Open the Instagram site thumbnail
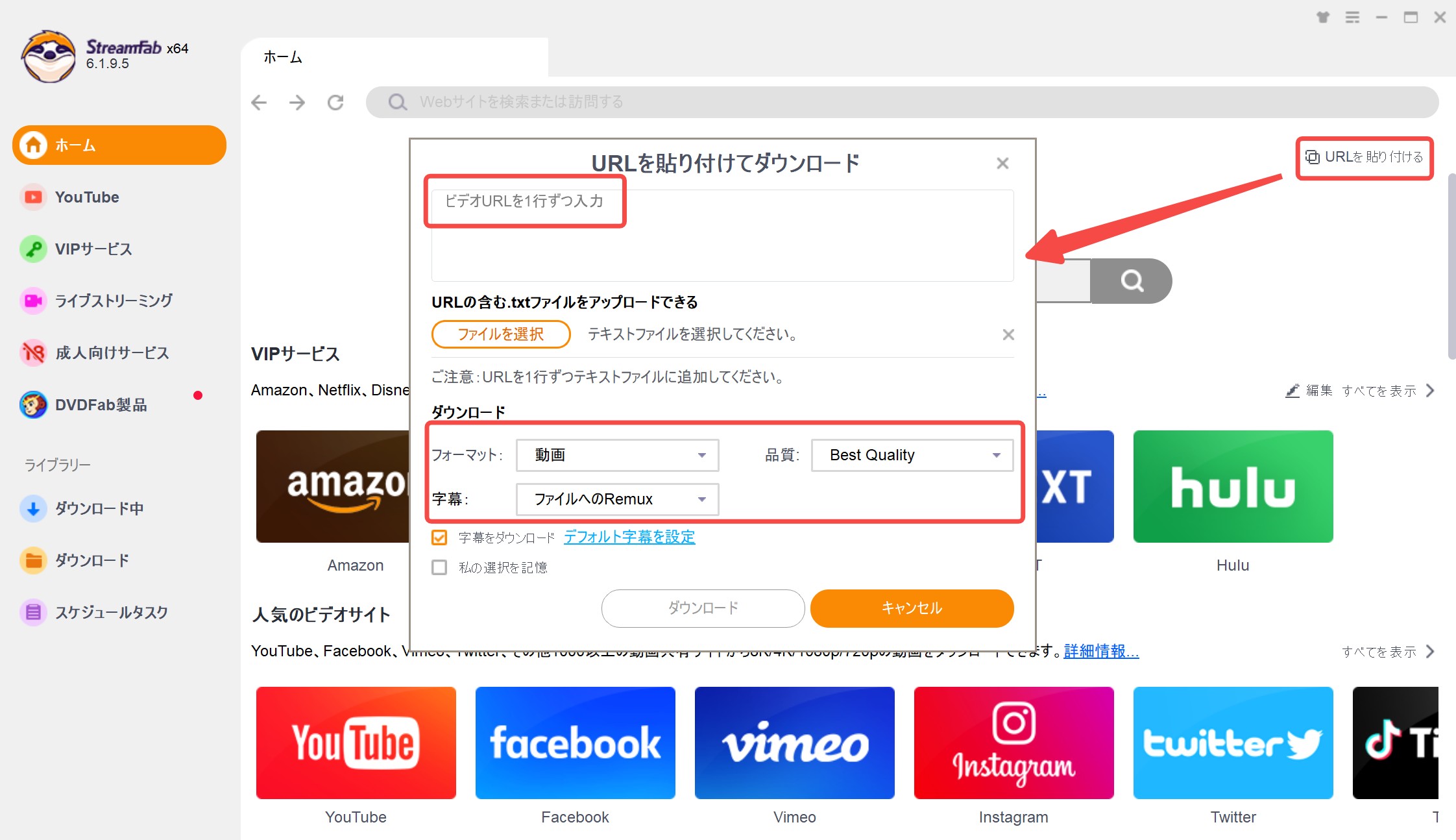The image size is (1456, 840). click(x=1013, y=743)
